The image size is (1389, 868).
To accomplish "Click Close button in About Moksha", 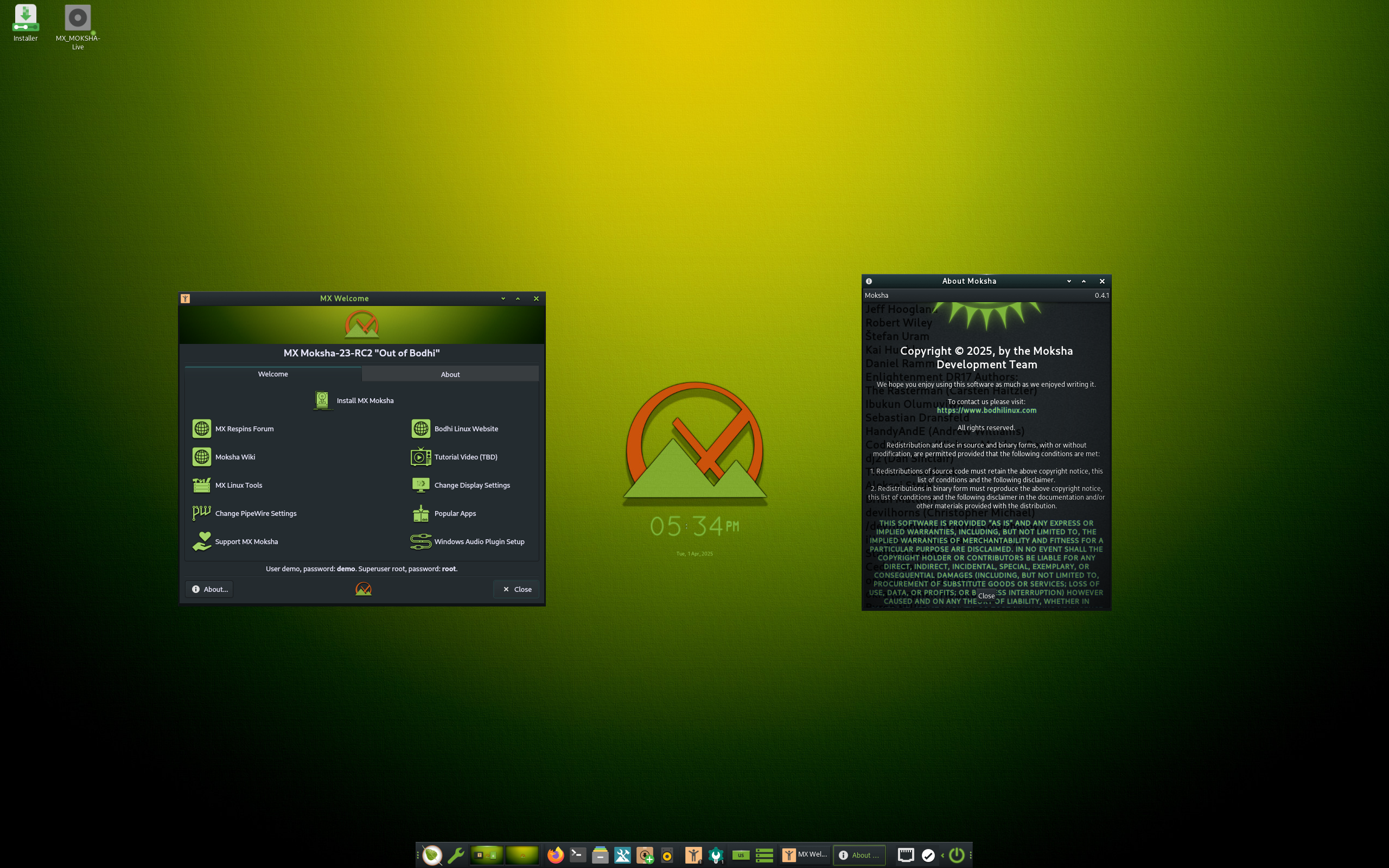I will (x=986, y=595).
